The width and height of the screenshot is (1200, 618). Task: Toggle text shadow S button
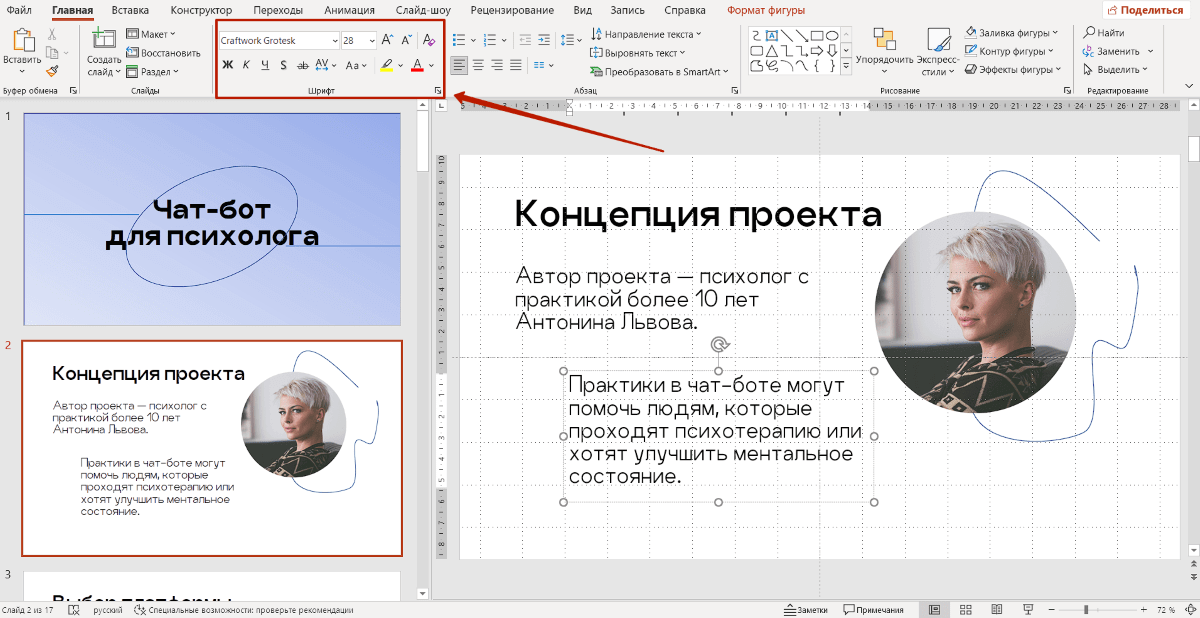point(284,65)
